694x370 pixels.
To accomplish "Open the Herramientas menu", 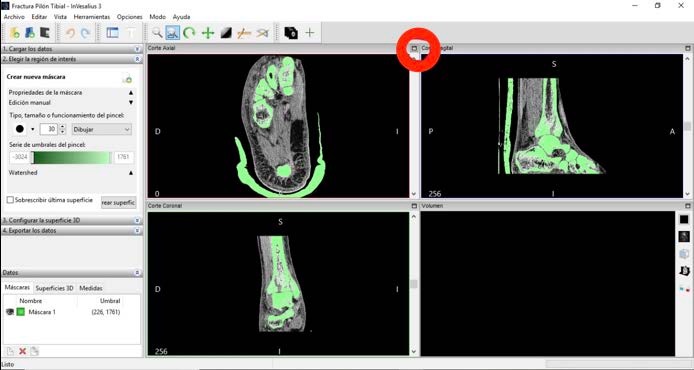I will point(92,17).
